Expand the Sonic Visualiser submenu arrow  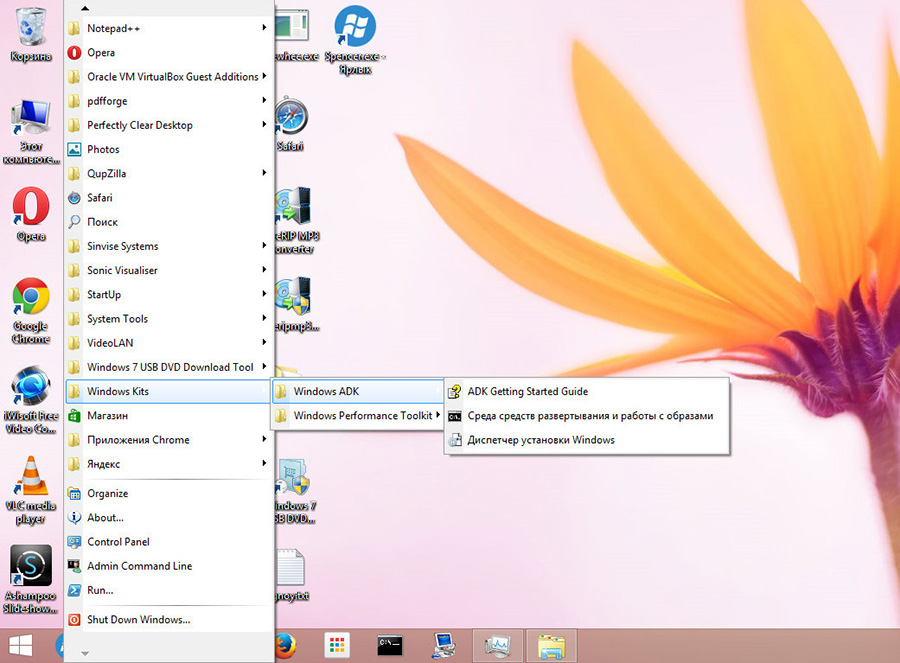tap(264, 269)
